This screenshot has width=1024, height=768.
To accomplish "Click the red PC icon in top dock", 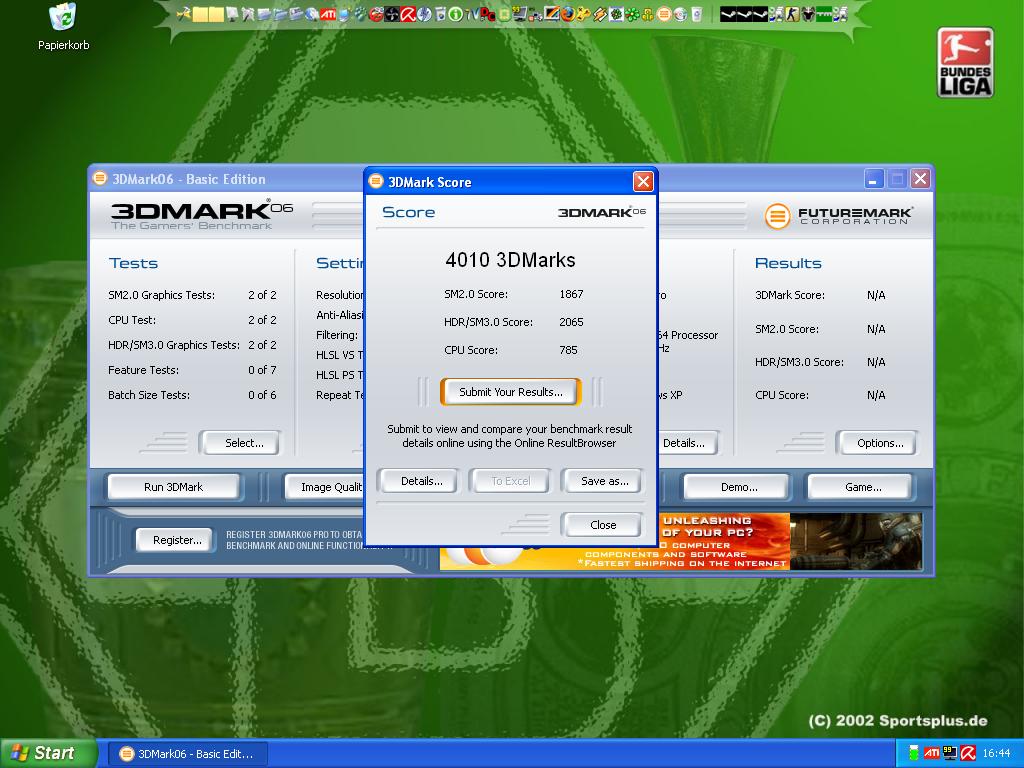I will point(488,14).
